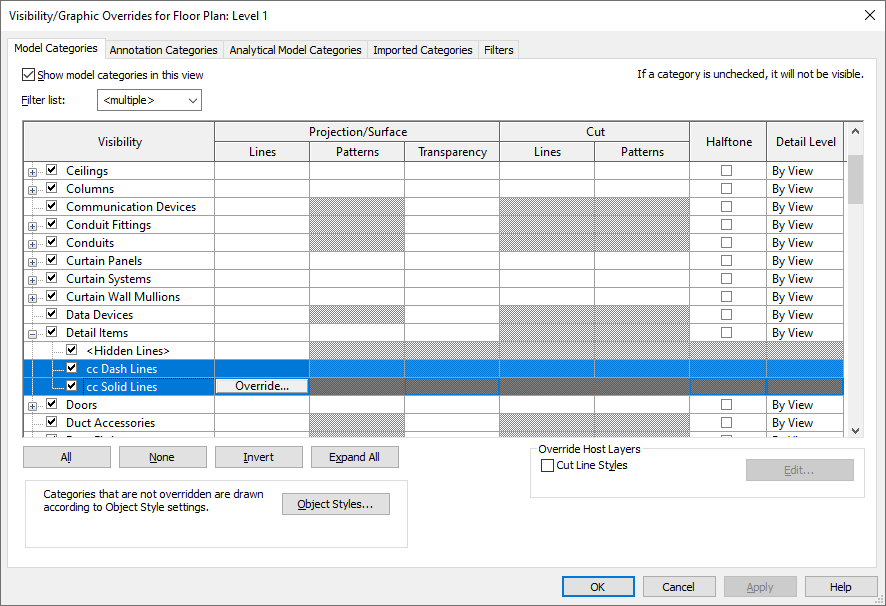Select the Model Categories tab
Image resolution: width=886 pixels, height=606 pixels.
pos(56,48)
